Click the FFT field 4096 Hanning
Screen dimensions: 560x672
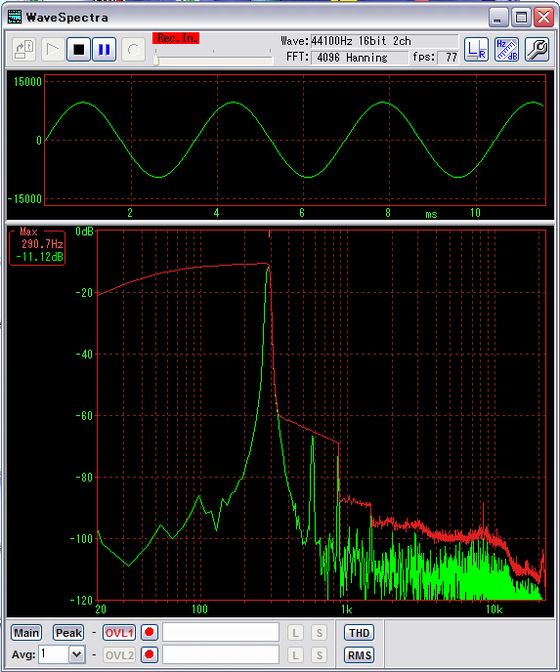coord(359,57)
